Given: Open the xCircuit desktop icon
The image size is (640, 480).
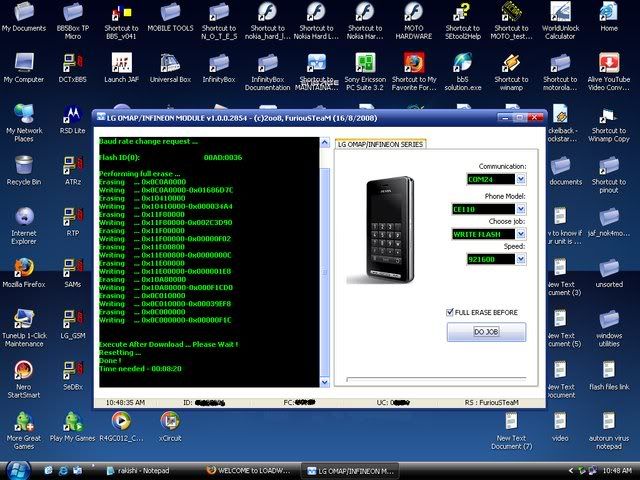Looking at the screenshot, I should [x=170, y=427].
